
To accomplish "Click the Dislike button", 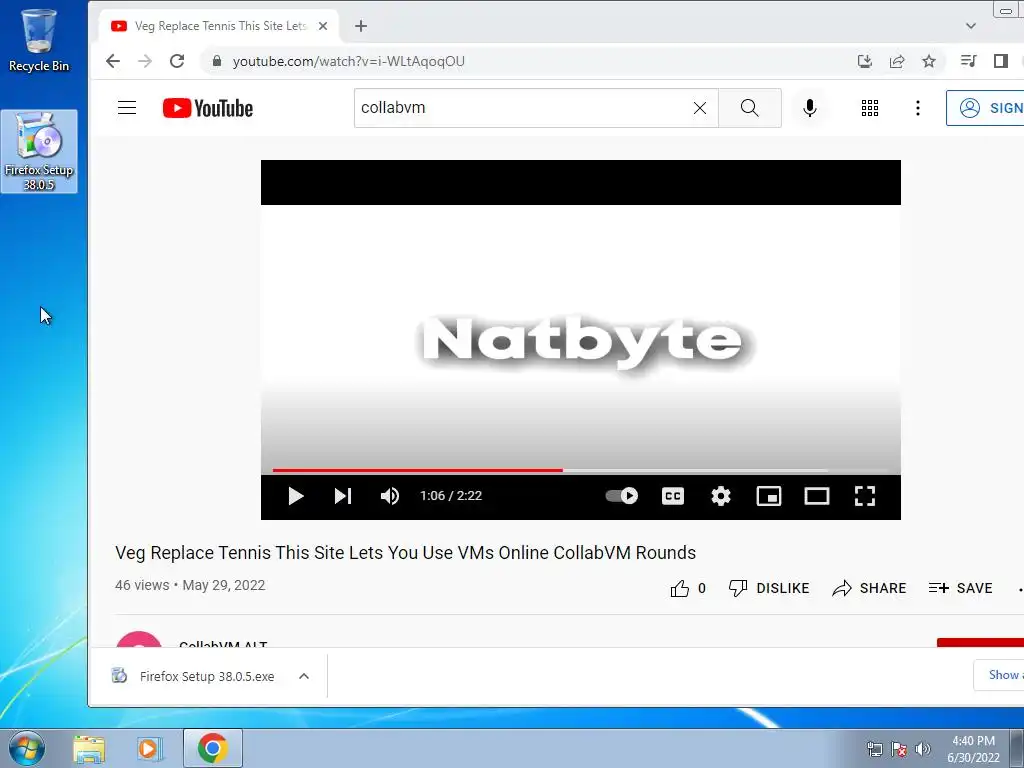I will 769,588.
